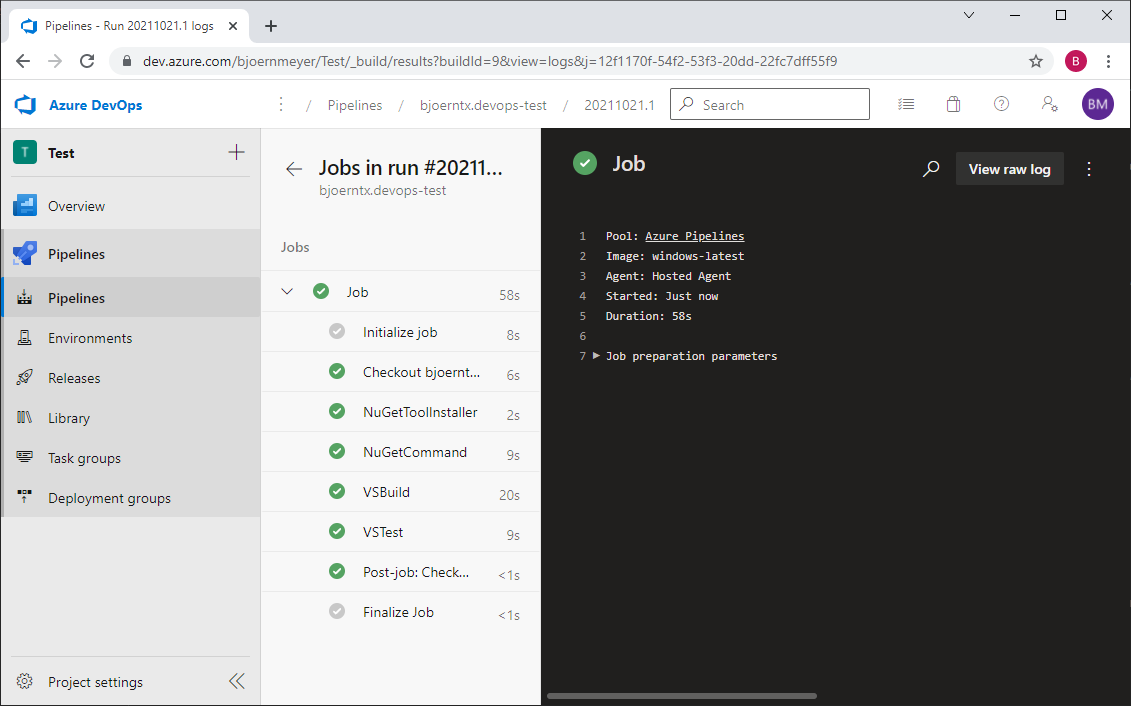1131x706 pixels.
Task: Open Releases in the sidebar
Action: (131, 378)
